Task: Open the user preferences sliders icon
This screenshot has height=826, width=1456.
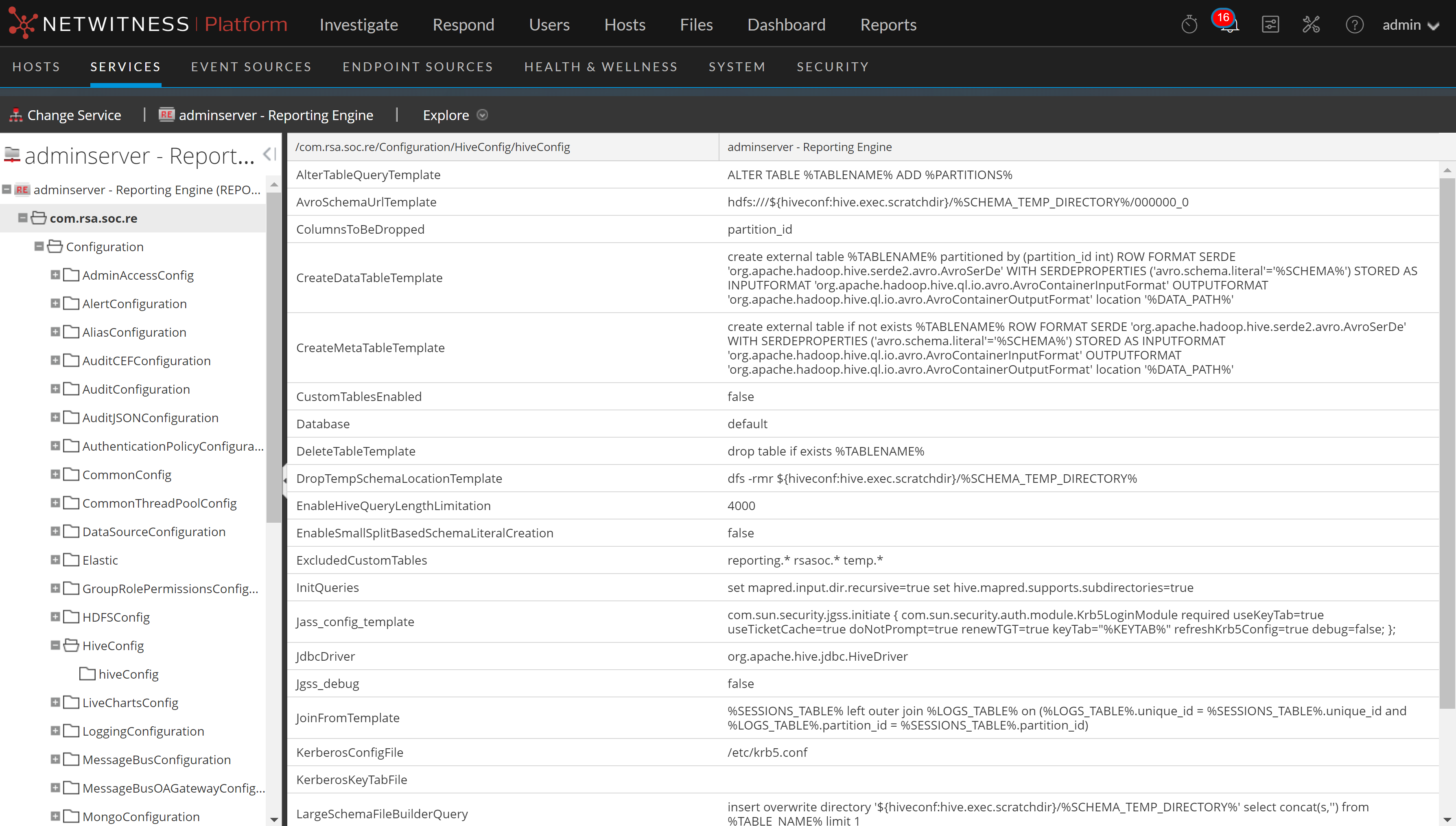Action: 1270,25
